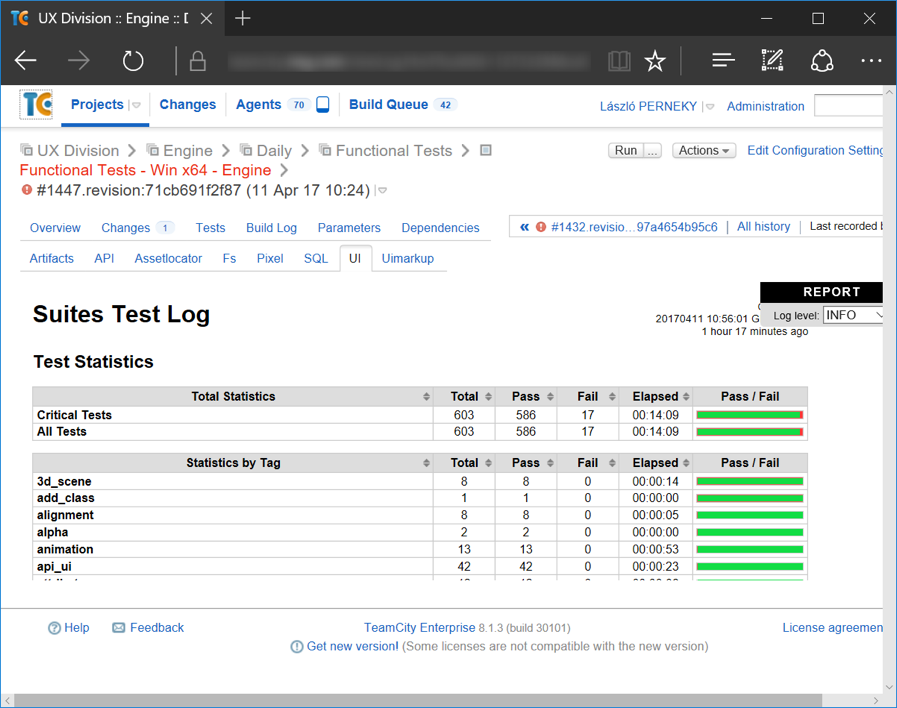Screen dimensions: 897x708
Task: Click the search input field in header
Action: (x=848, y=105)
